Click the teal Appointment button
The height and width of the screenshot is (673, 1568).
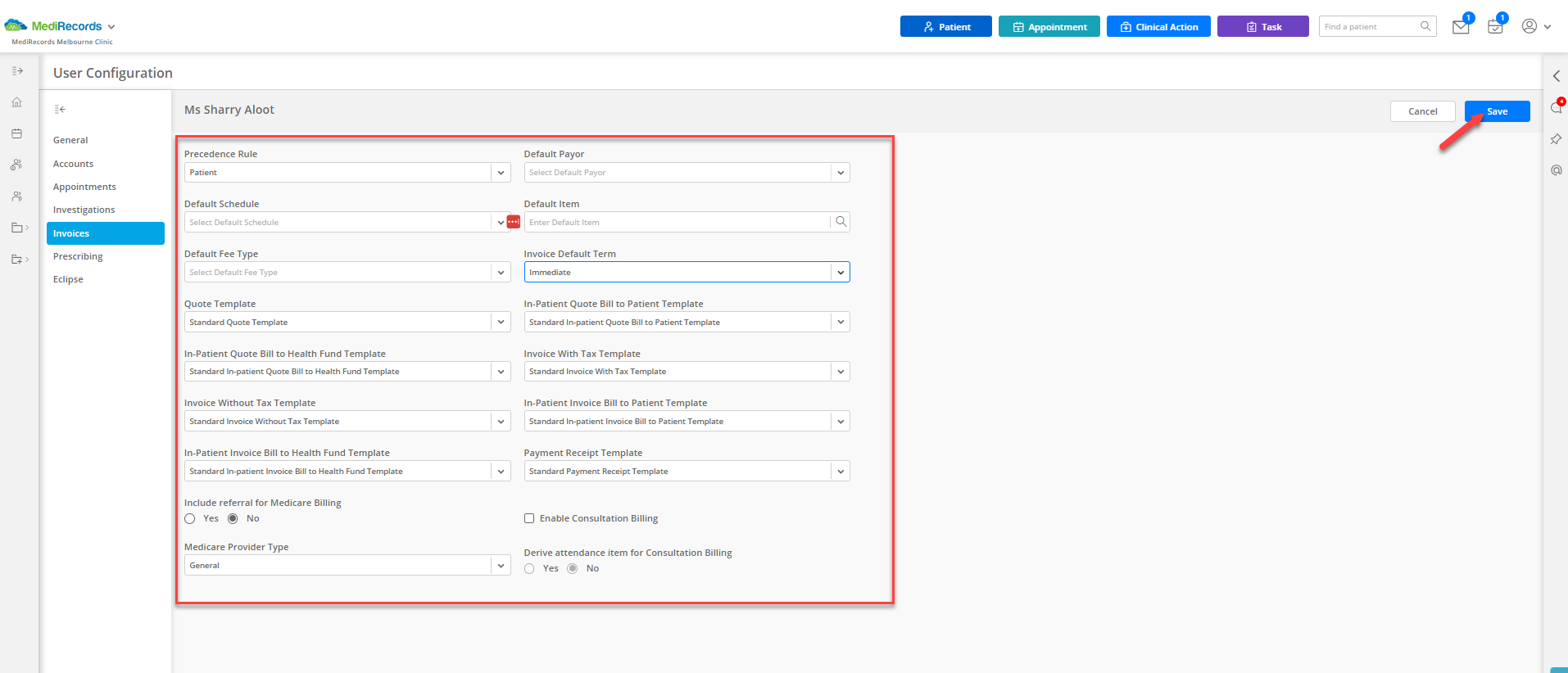tap(1049, 26)
